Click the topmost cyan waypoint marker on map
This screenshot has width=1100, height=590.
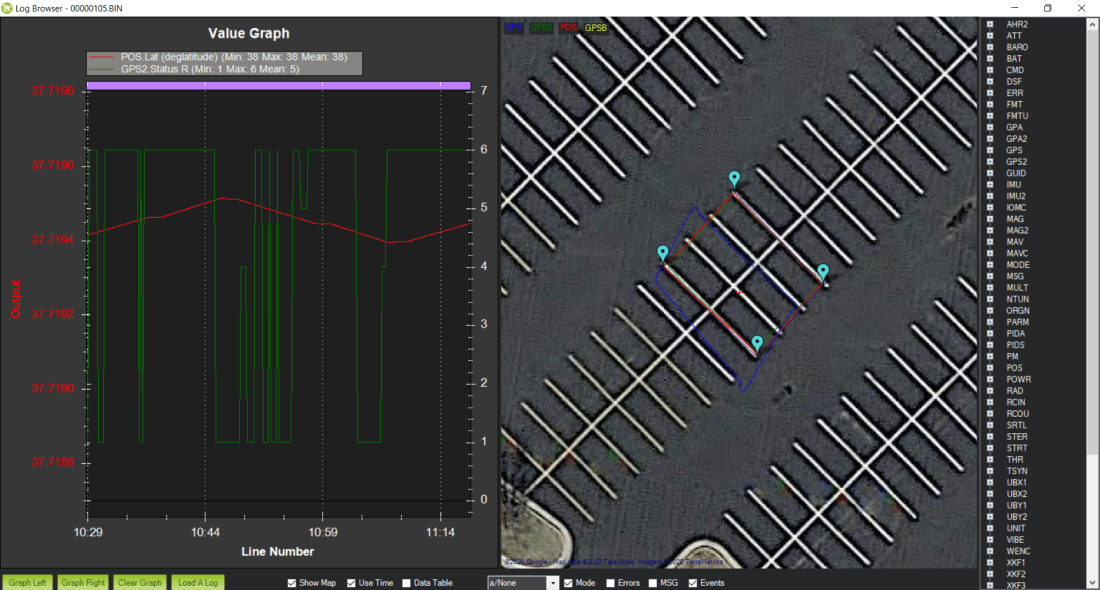(x=734, y=179)
